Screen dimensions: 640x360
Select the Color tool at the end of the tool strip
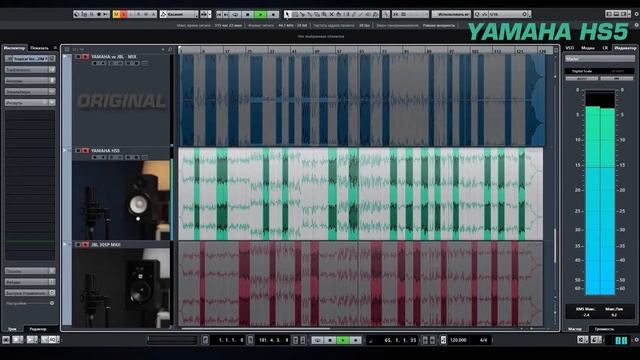coord(375,14)
